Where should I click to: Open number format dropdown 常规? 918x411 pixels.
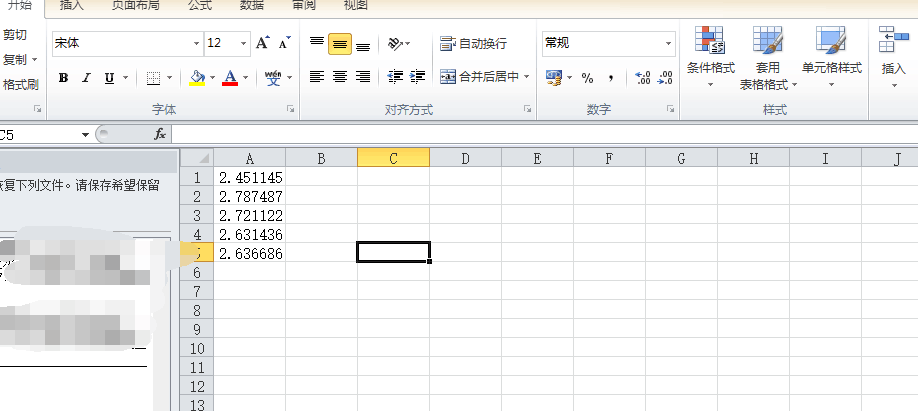[x=668, y=43]
